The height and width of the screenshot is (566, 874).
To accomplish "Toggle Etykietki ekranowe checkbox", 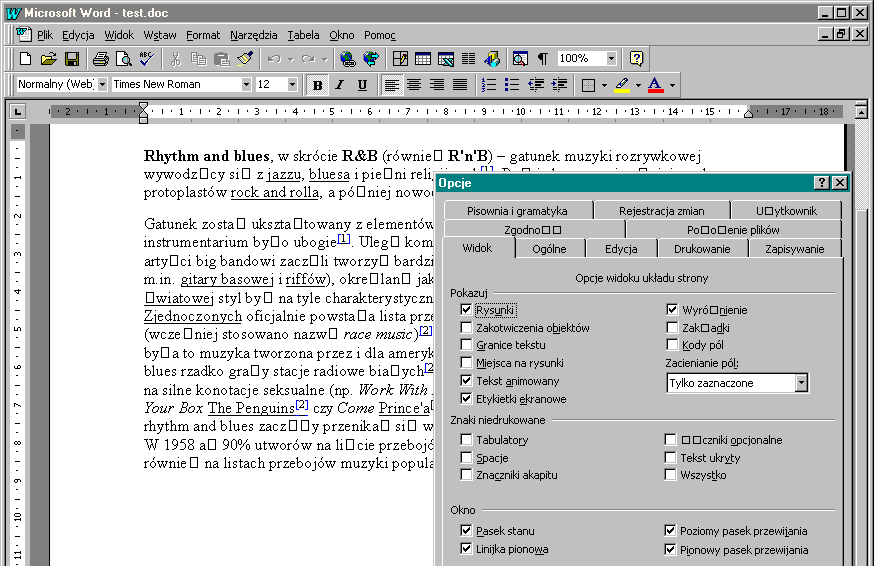I will pos(466,399).
